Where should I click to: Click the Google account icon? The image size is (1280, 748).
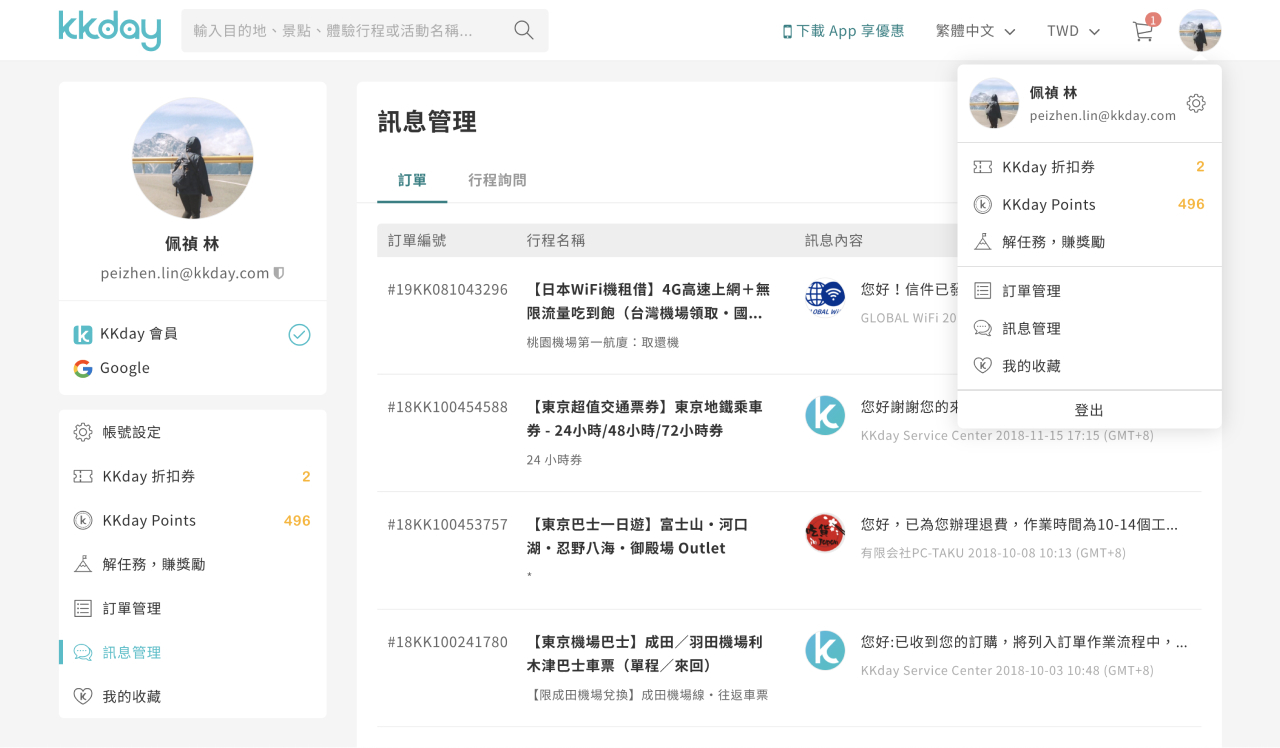pyautogui.click(x=83, y=368)
